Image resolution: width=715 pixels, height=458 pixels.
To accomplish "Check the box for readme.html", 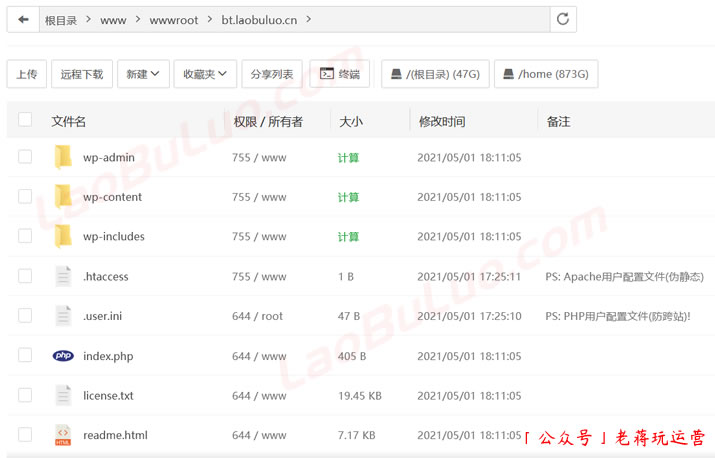I will (25, 435).
